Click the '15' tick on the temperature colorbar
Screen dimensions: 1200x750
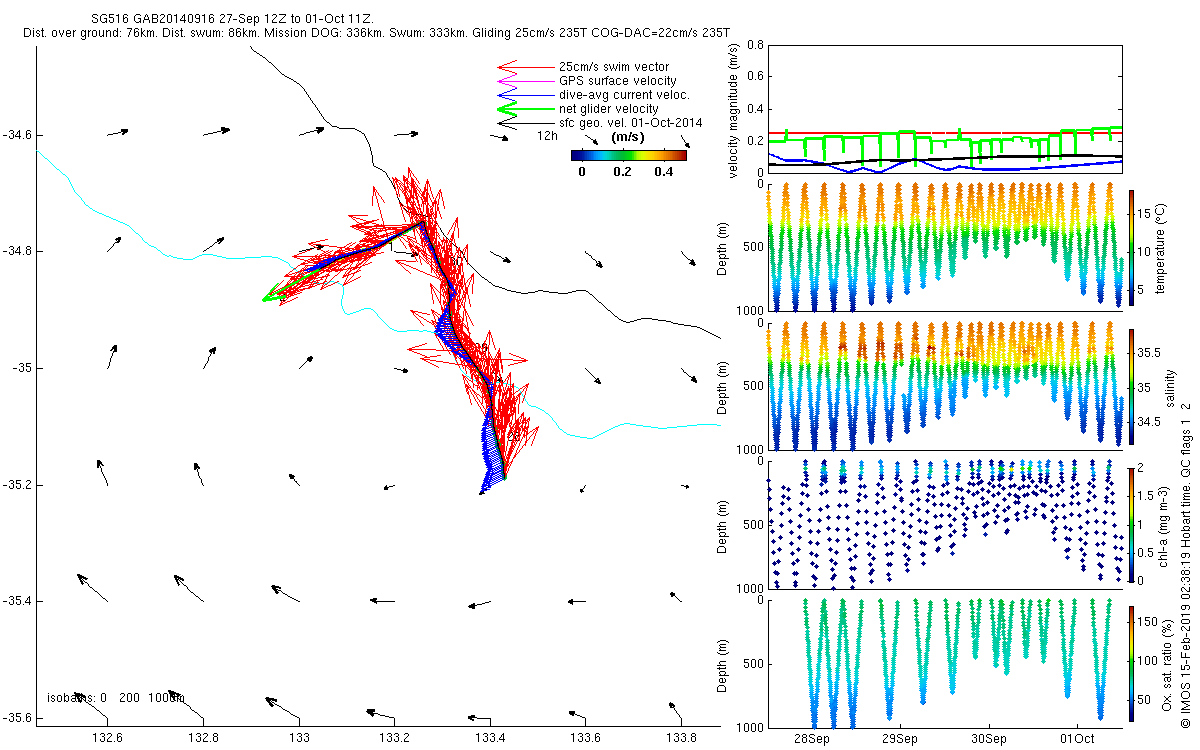coord(1146,214)
